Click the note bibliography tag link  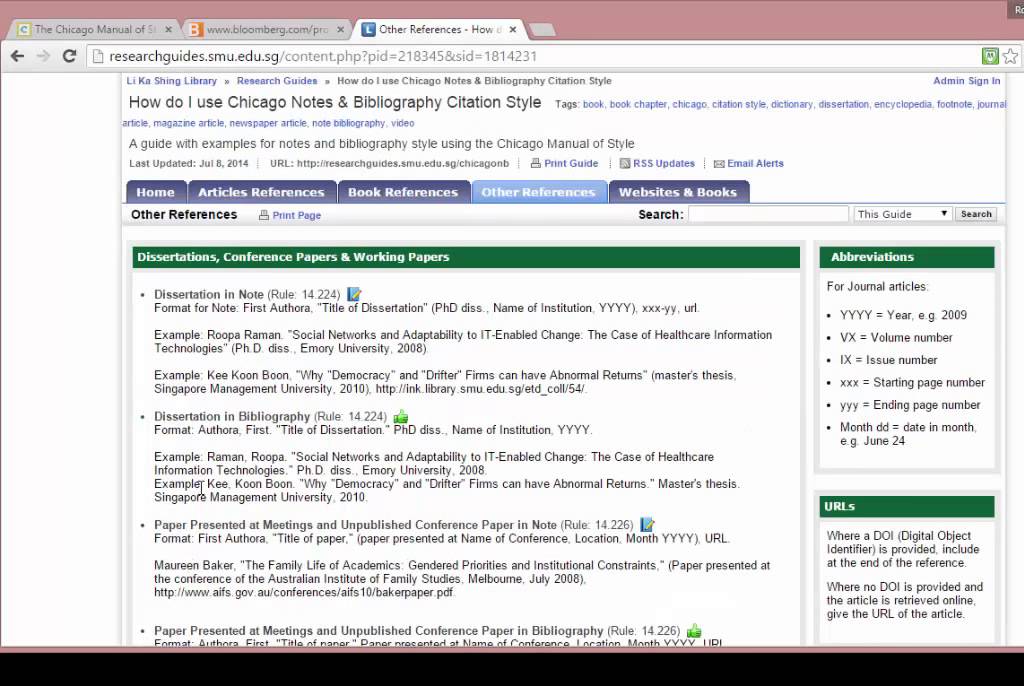[x=349, y=123]
